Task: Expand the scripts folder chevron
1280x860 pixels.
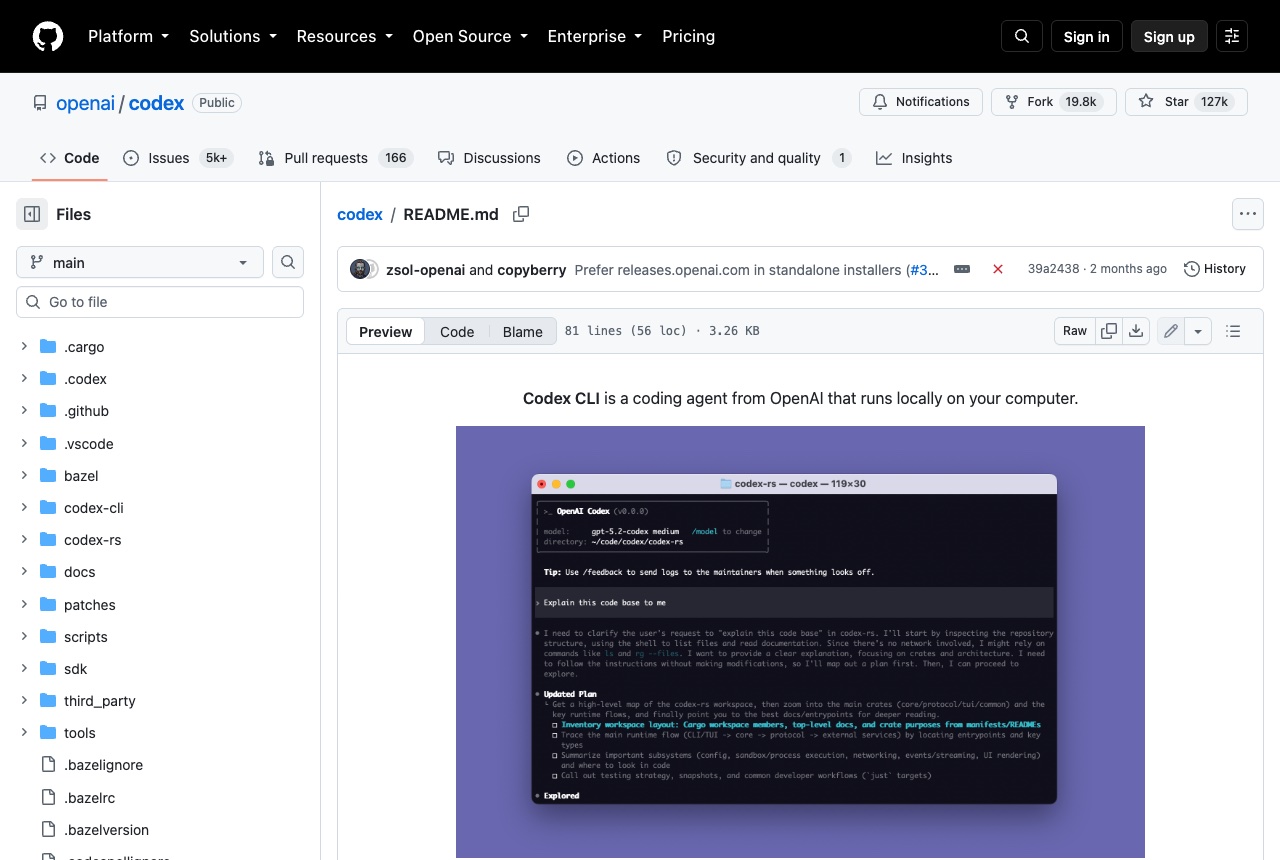Action: [24, 637]
